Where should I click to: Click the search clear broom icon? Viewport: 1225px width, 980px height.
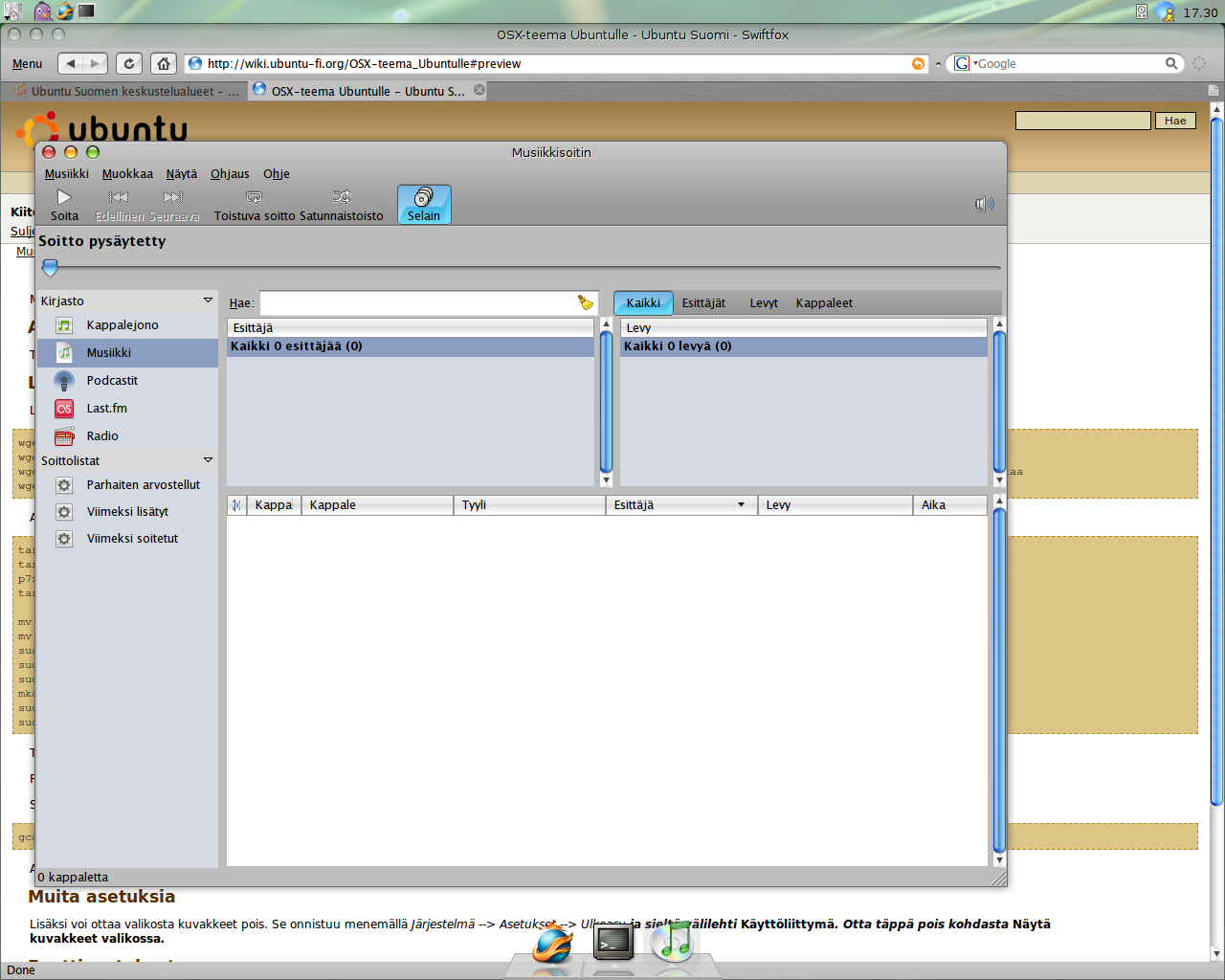(585, 303)
